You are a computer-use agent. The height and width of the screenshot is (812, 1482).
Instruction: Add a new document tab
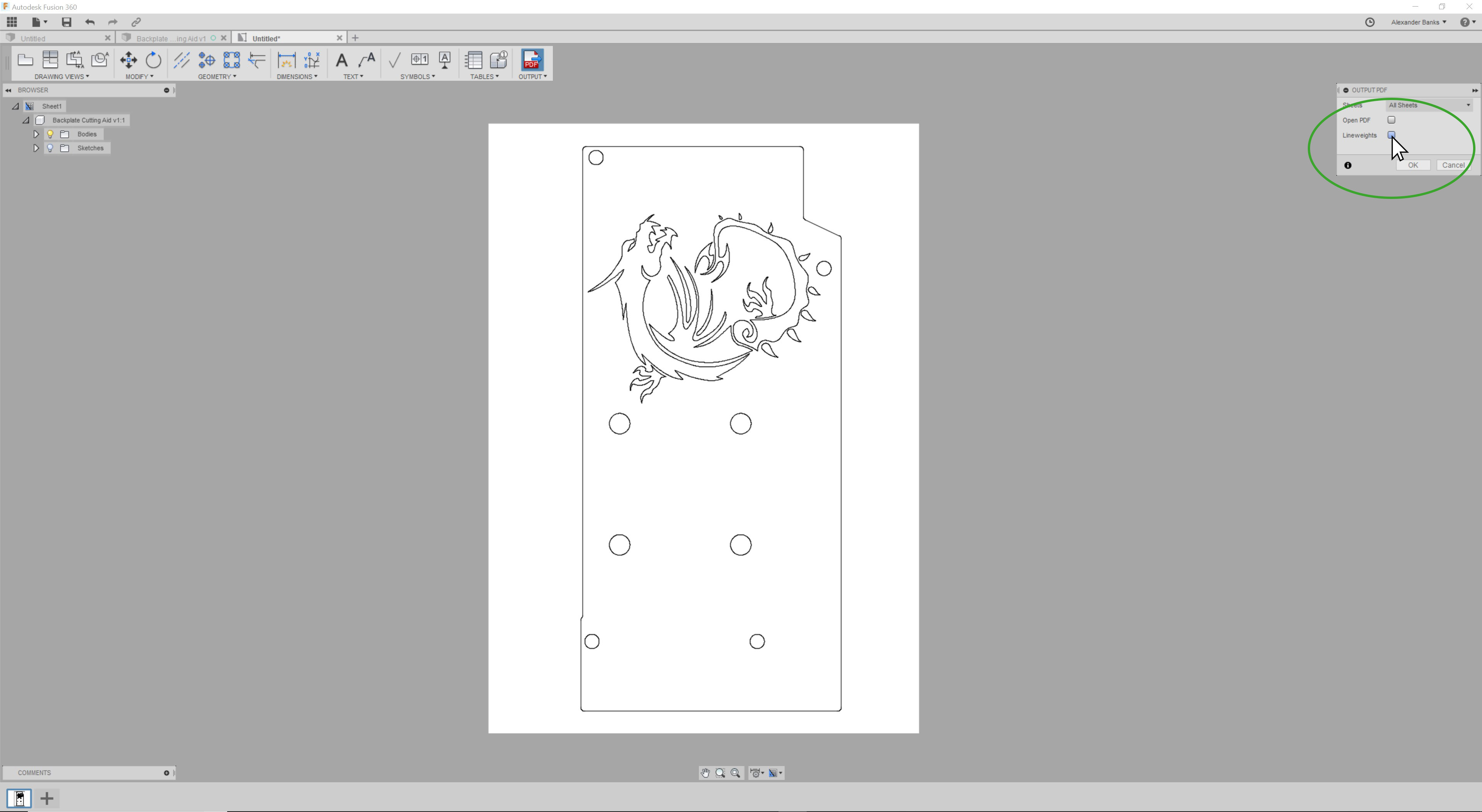tap(355, 38)
